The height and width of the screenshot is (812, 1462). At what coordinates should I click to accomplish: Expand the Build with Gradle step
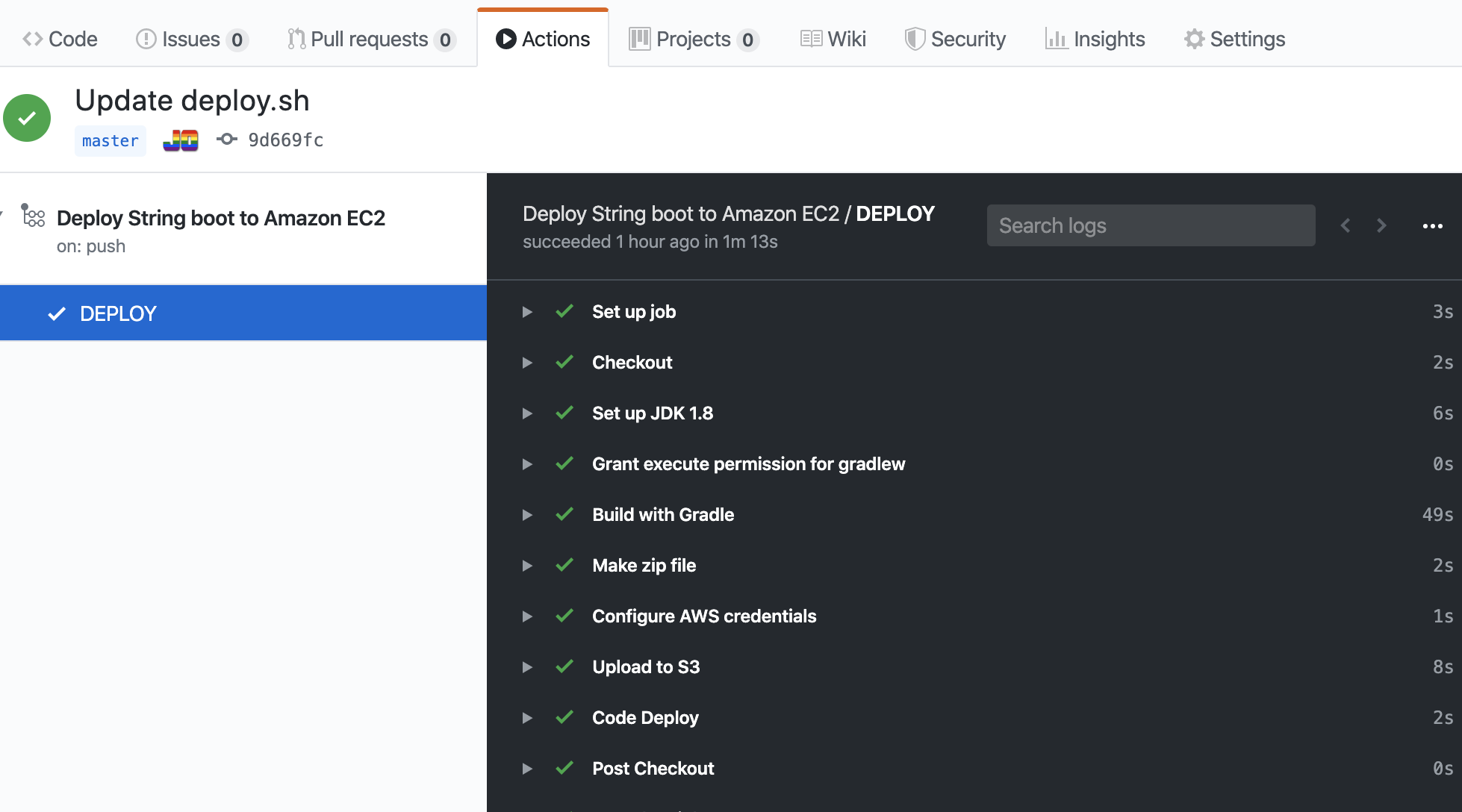click(527, 515)
